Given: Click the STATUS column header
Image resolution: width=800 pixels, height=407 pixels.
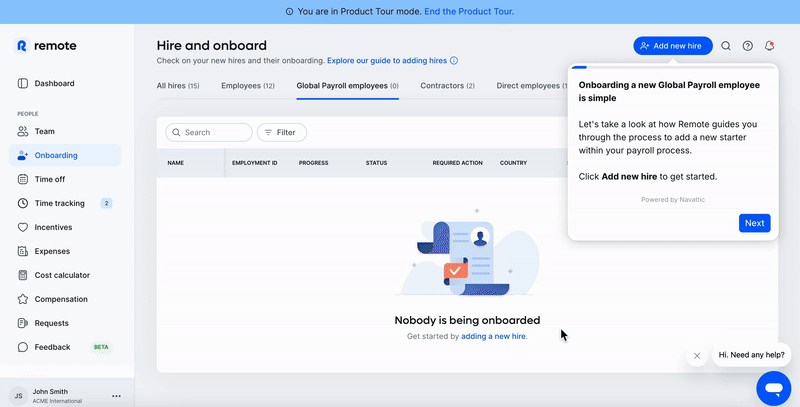Looking at the screenshot, I should coord(377,163).
